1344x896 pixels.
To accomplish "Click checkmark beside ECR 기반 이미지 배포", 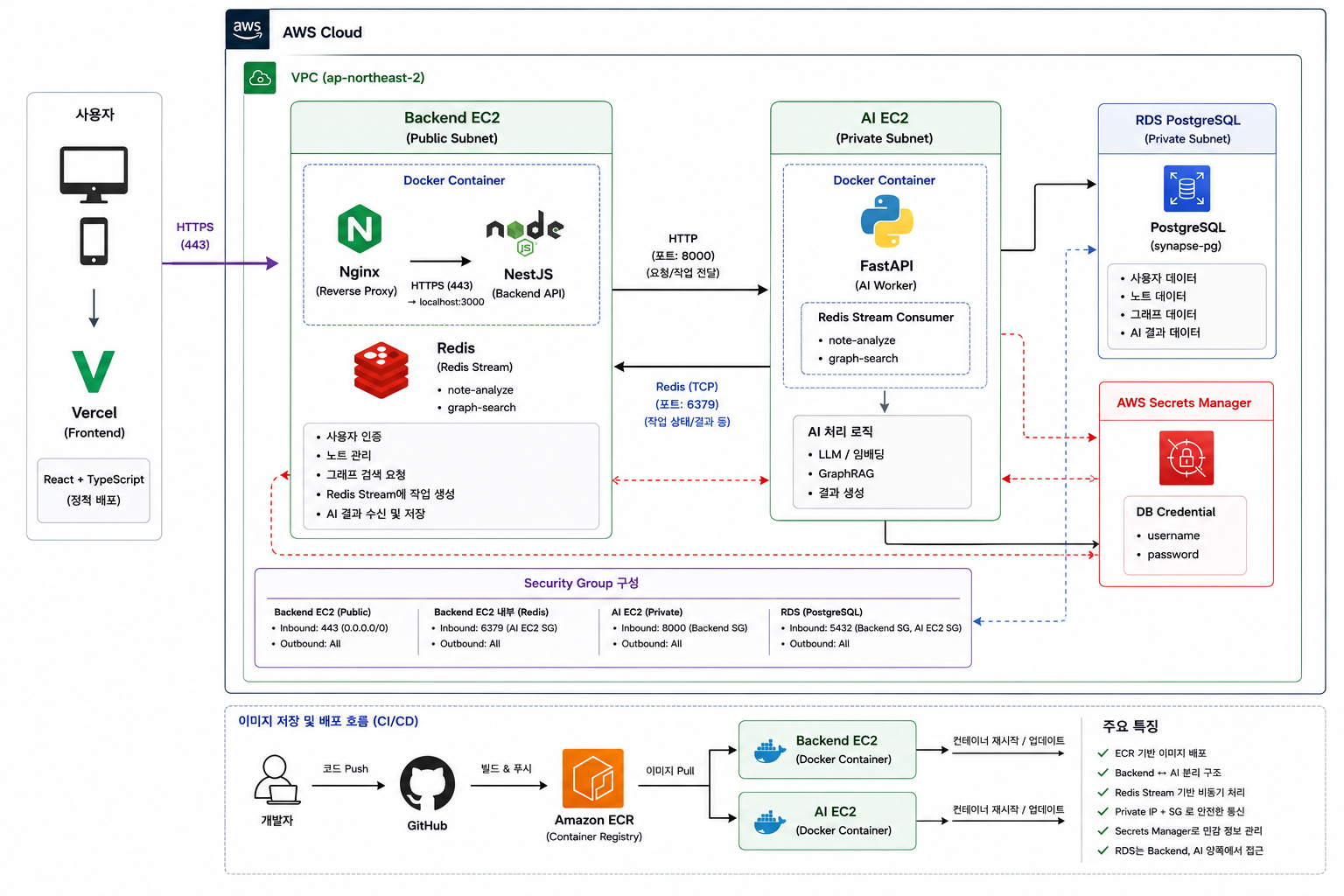I will coord(1102,752).
